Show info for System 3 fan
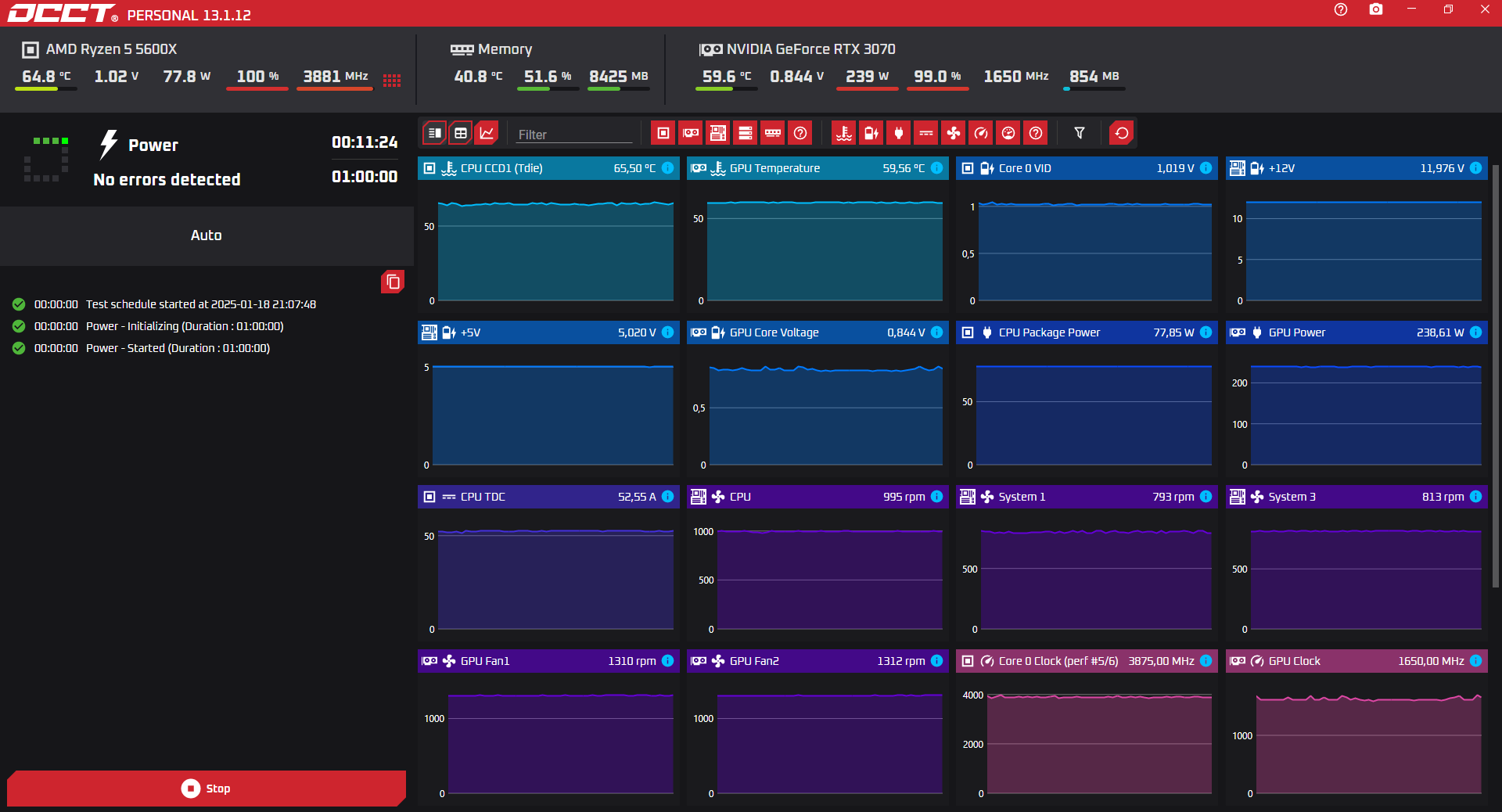 pyautogui.click(x=1476, y=497)
